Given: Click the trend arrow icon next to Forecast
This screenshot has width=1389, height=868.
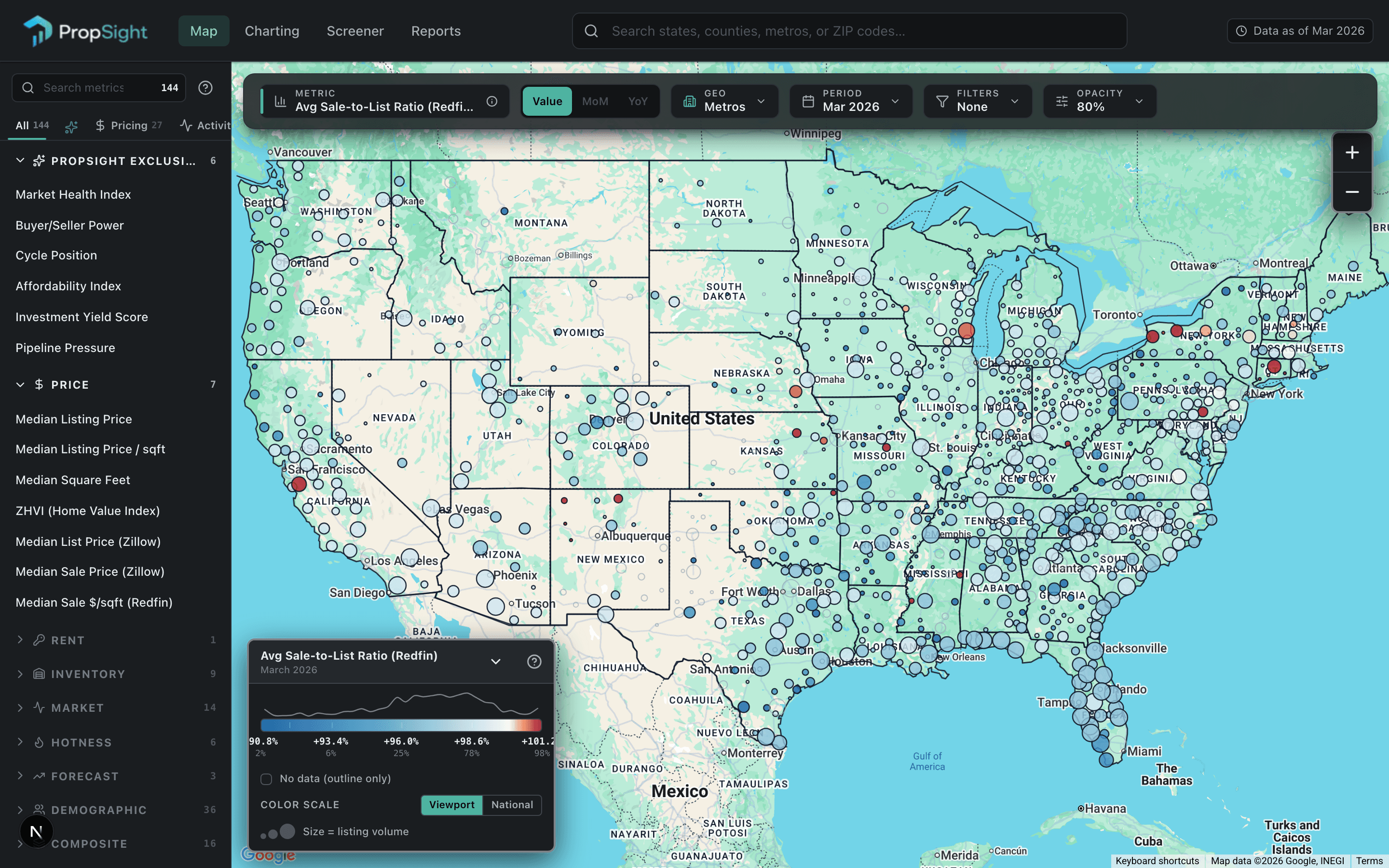Looking at the screenshot, I should coord(39,776).
